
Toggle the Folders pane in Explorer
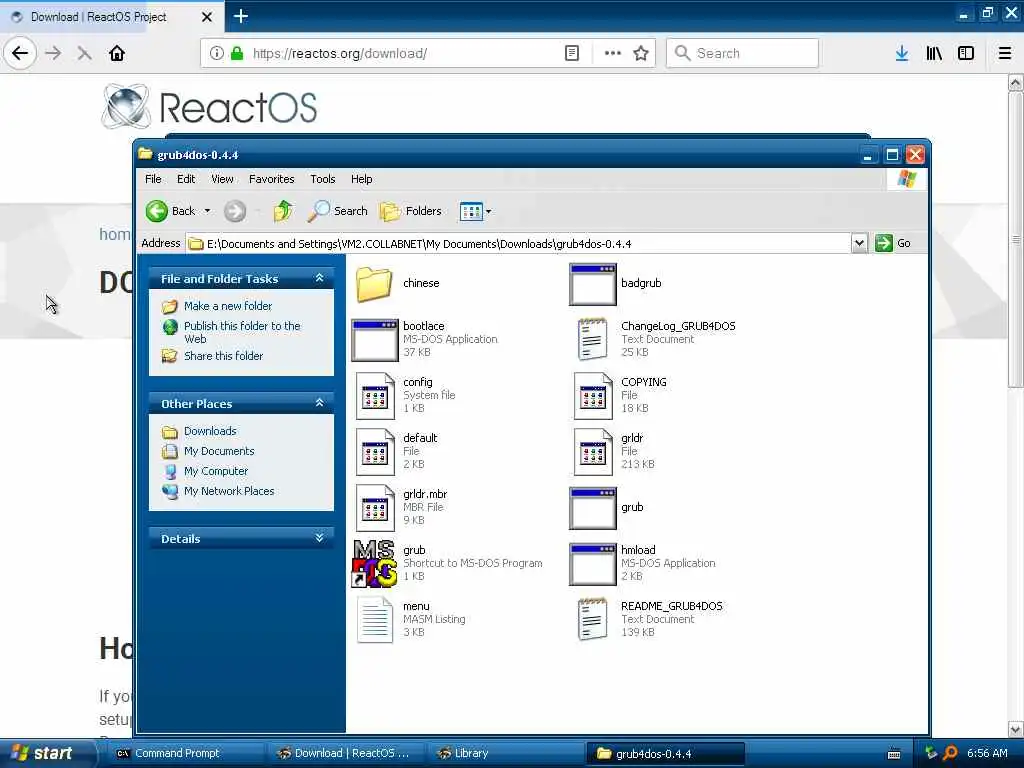tap(411, 211)
